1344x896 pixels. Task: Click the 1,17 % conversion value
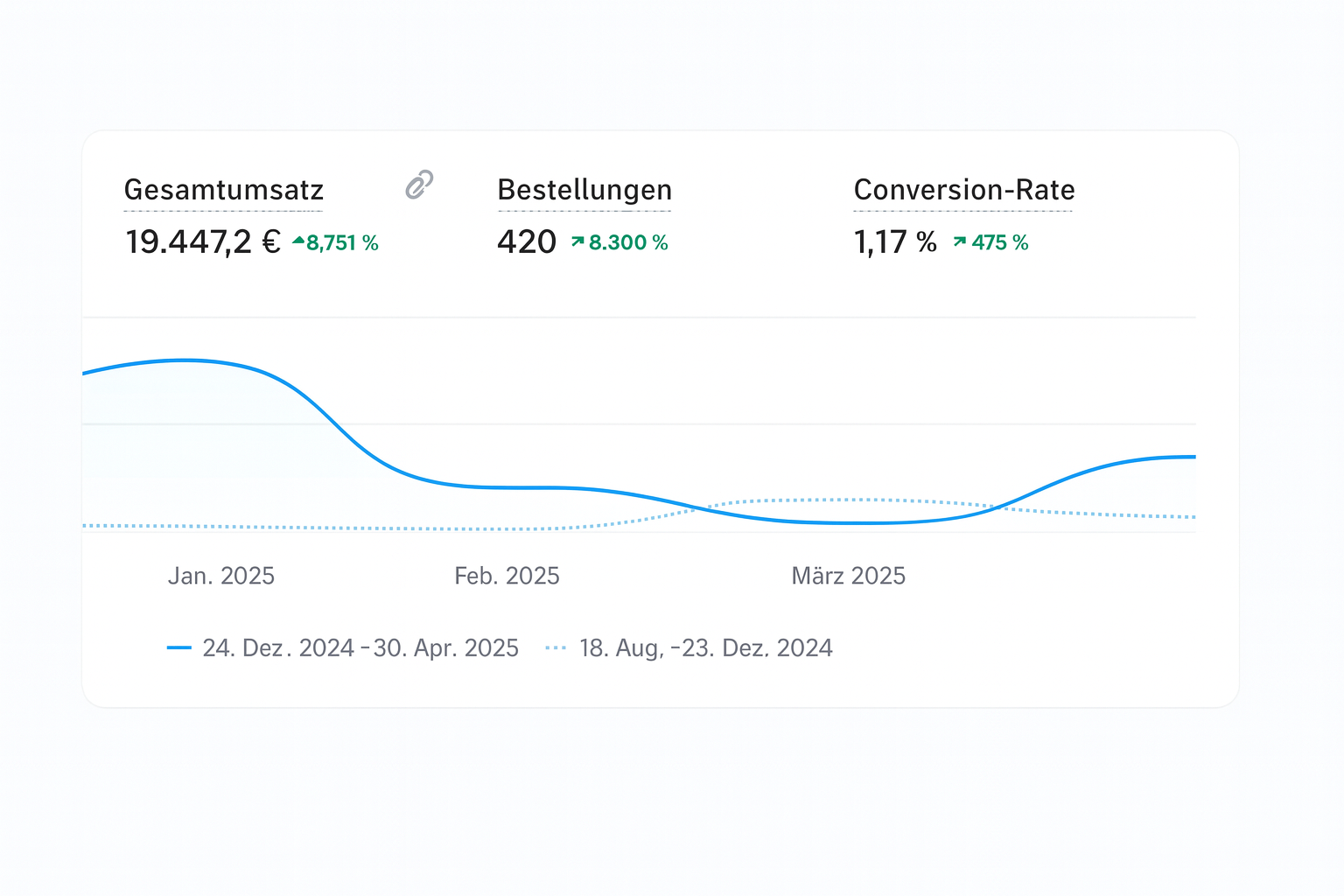click(x=895, y=241)
